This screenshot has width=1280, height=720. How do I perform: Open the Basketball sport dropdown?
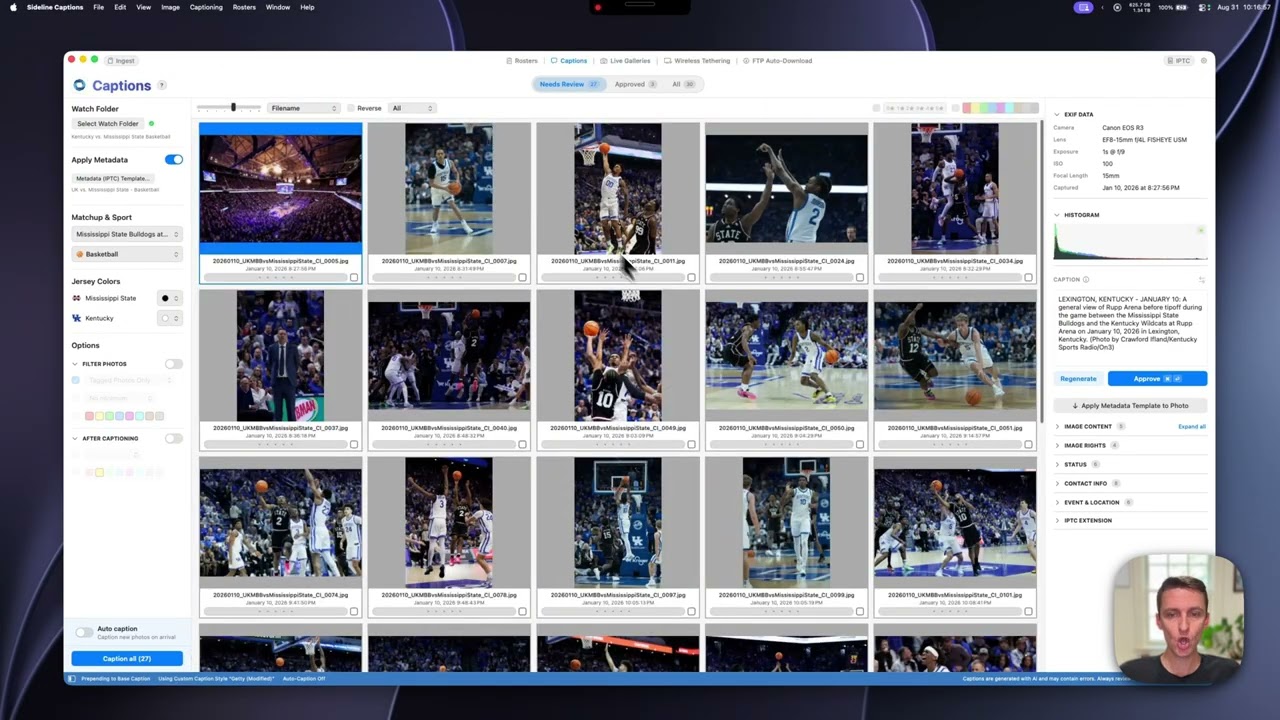tap(127, 254)
